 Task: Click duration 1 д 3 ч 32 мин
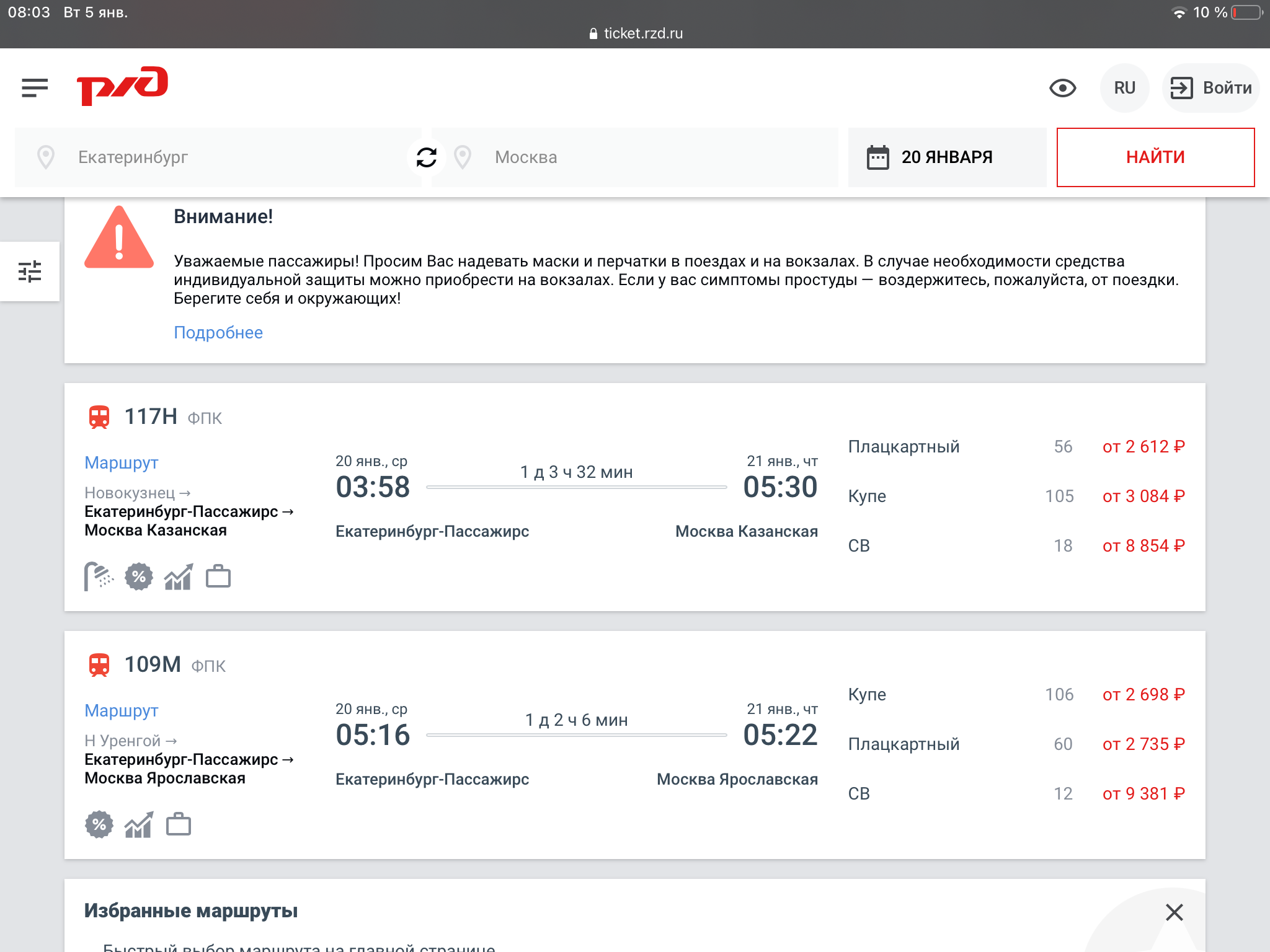click(577, 472)
